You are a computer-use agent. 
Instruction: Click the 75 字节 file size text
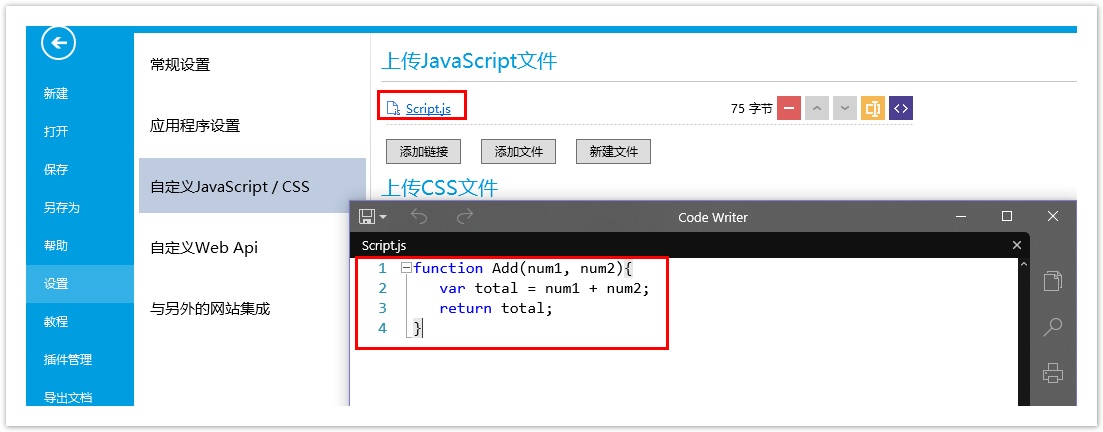pyautogui.click(x=751, y=109)
